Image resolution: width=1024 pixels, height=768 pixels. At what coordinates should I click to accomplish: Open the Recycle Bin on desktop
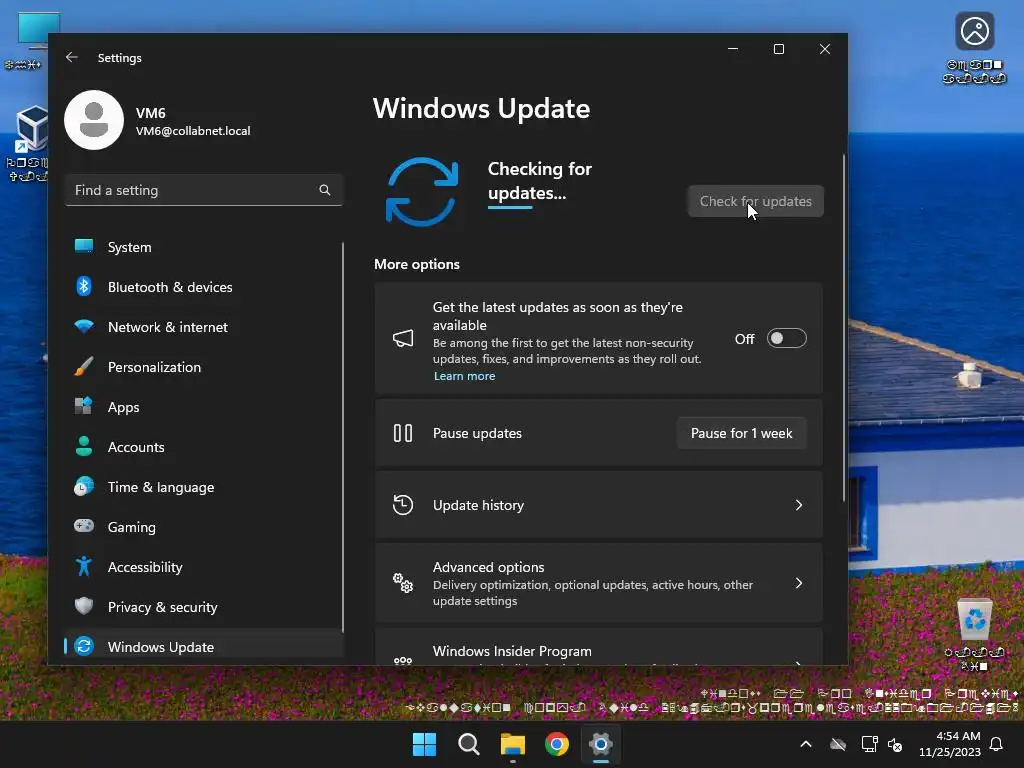(x=975, y=620)
